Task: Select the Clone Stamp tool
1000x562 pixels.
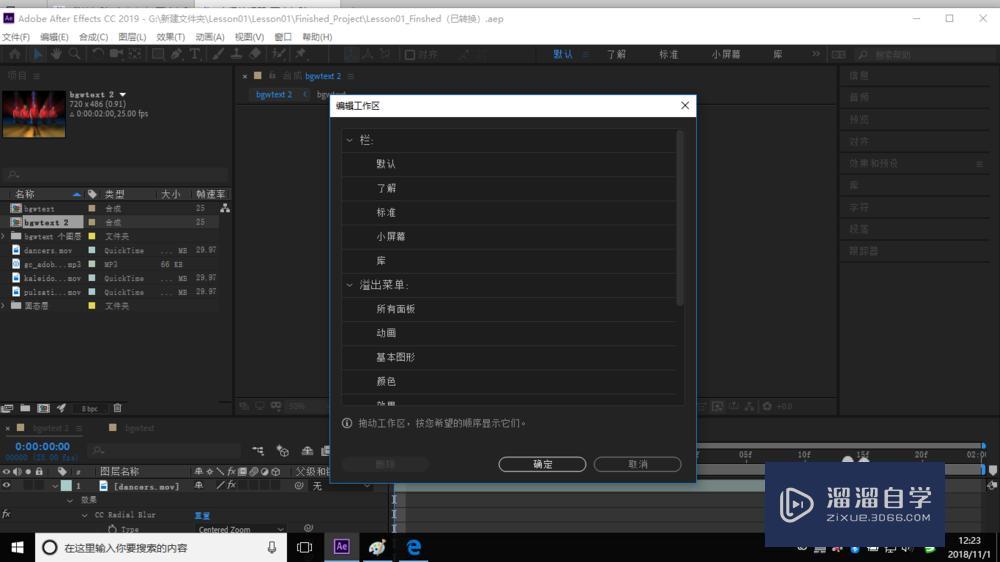Action: [x=236, y=54]
